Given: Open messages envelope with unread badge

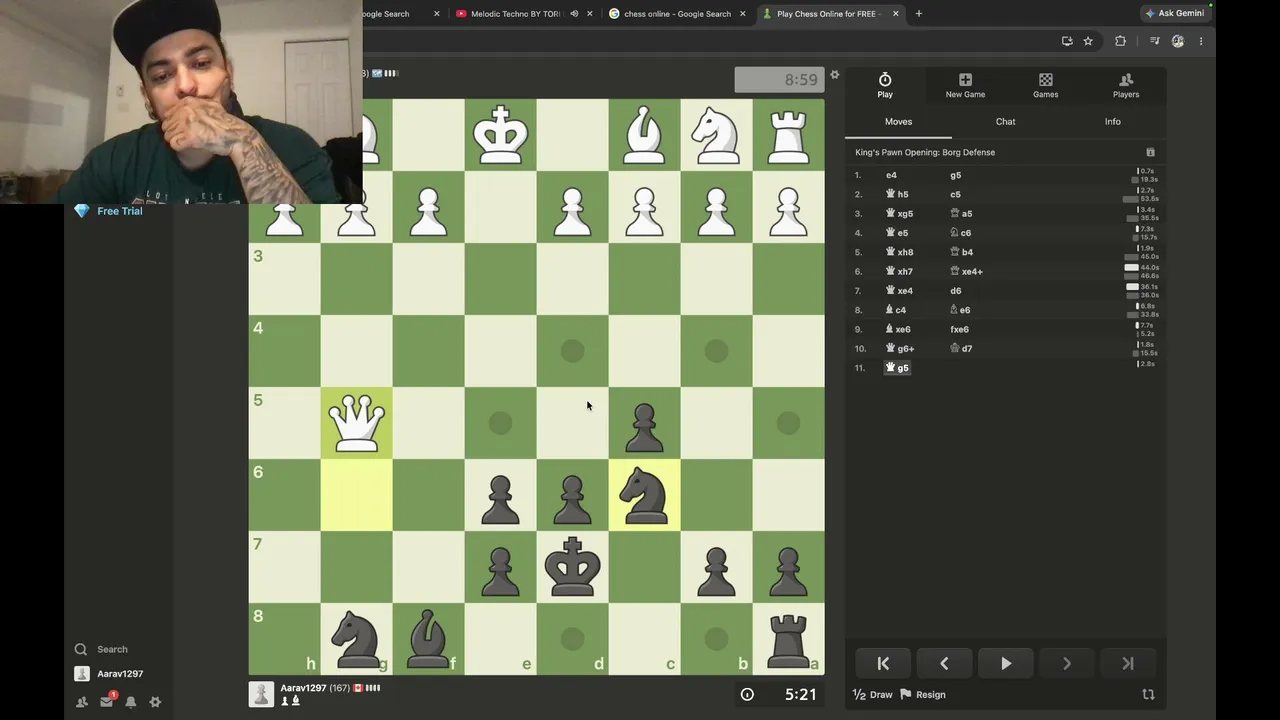Looking at the screenshot, I should pyautogui.click(x=107, y=701).
